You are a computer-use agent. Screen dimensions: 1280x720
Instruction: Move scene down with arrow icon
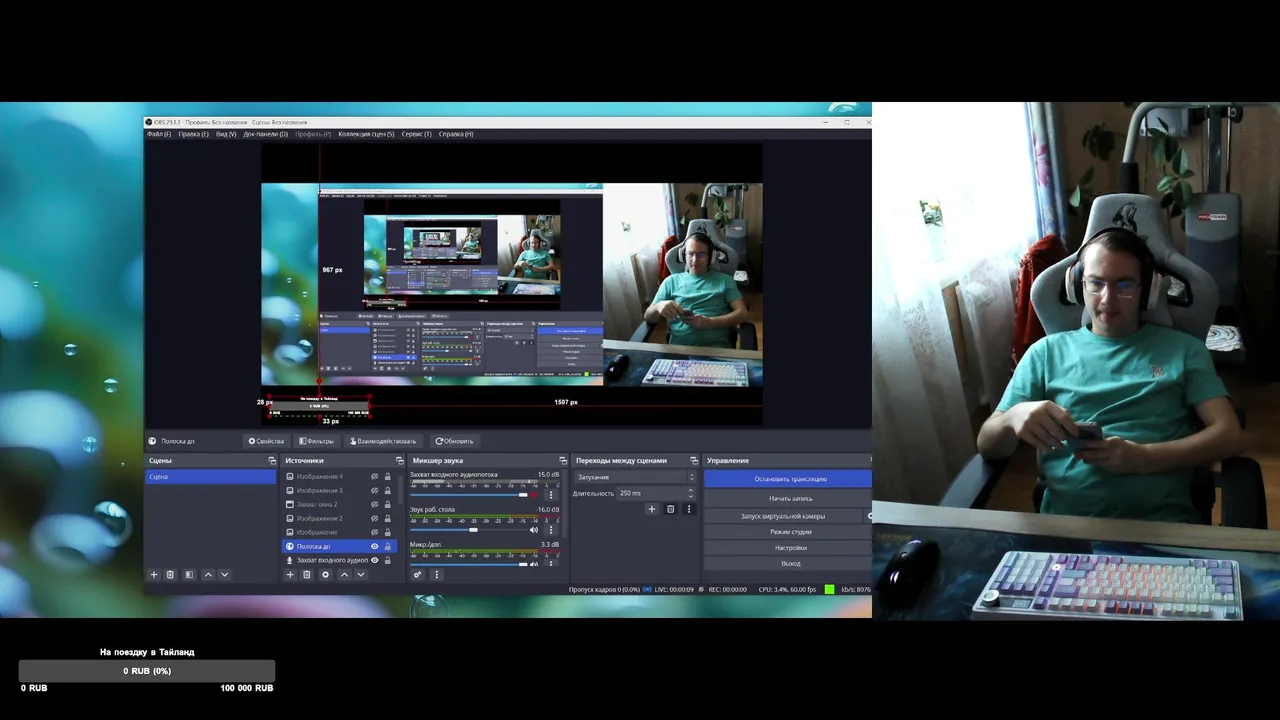coord(224,575)
